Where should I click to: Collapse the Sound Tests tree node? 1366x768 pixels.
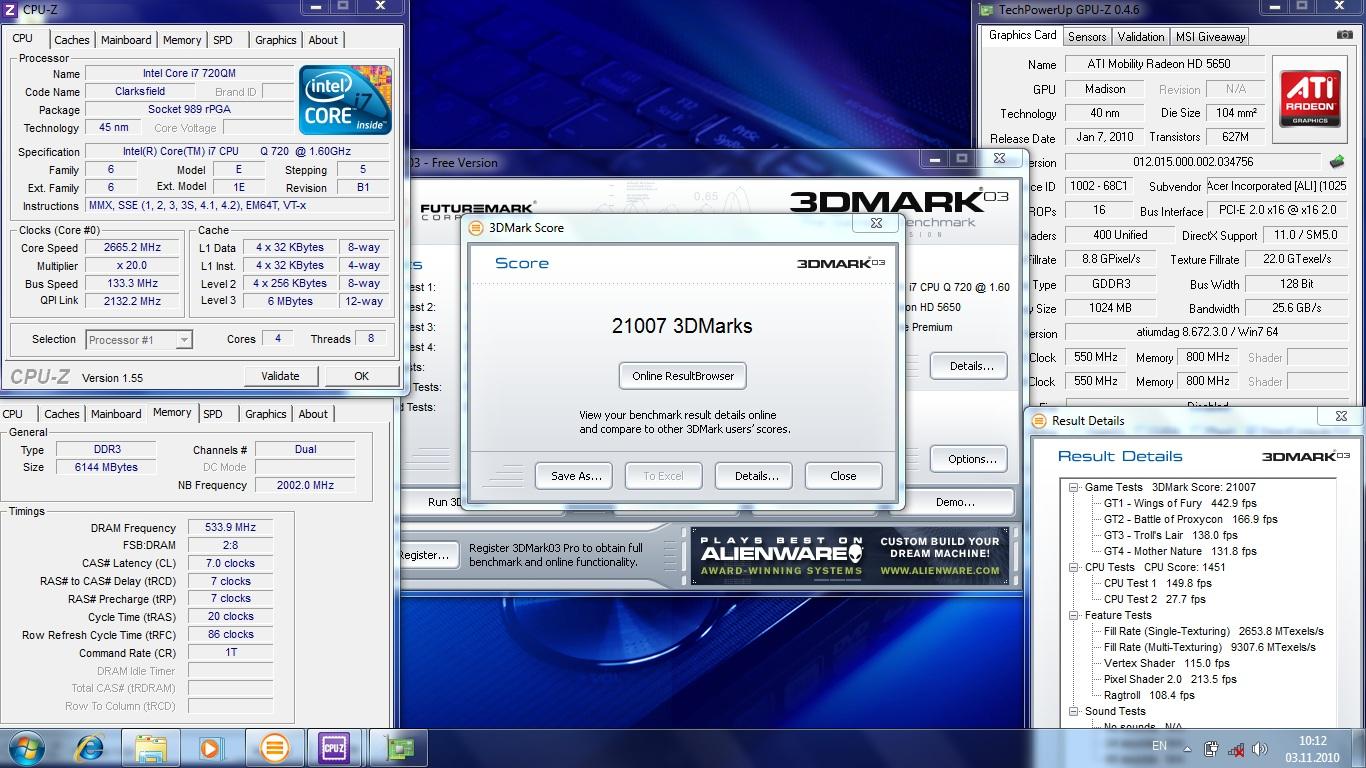tap(1074, 711)
